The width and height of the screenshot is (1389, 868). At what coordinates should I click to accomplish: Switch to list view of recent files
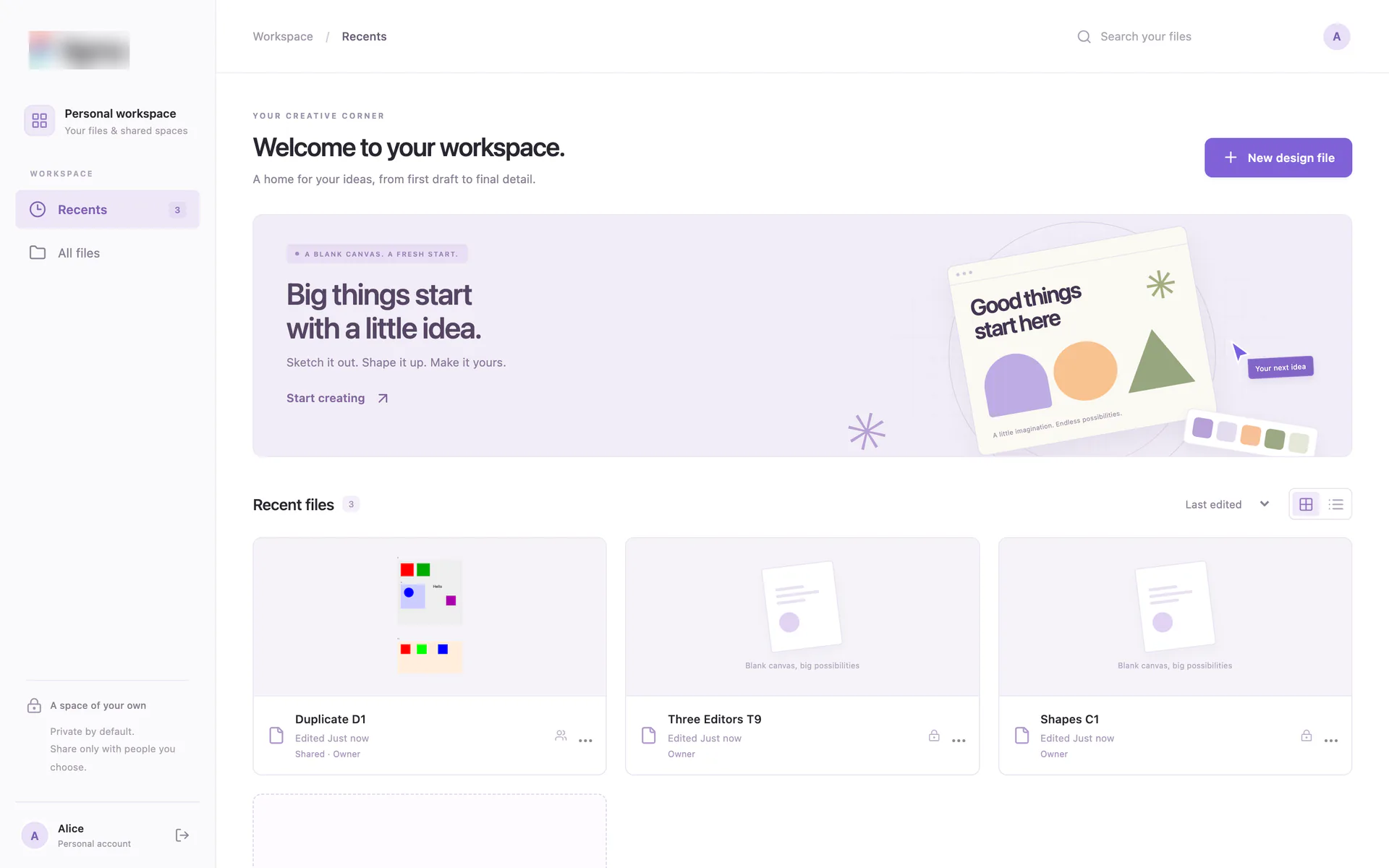(x=1335, y=504)
